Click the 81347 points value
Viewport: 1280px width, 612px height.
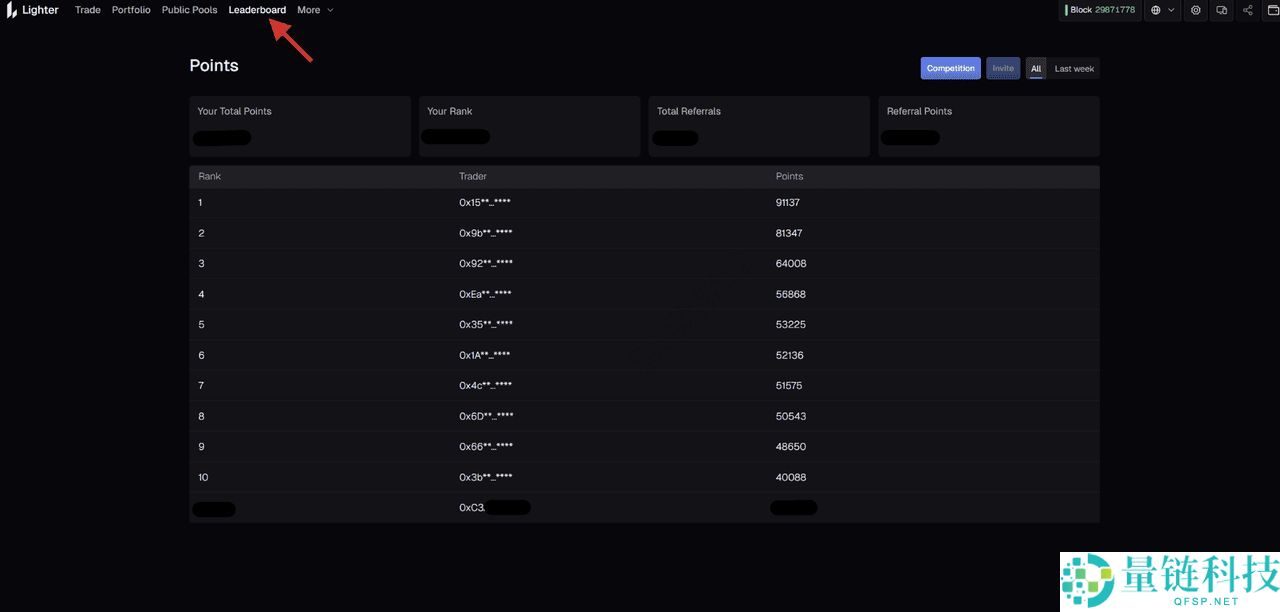[789, 233]
